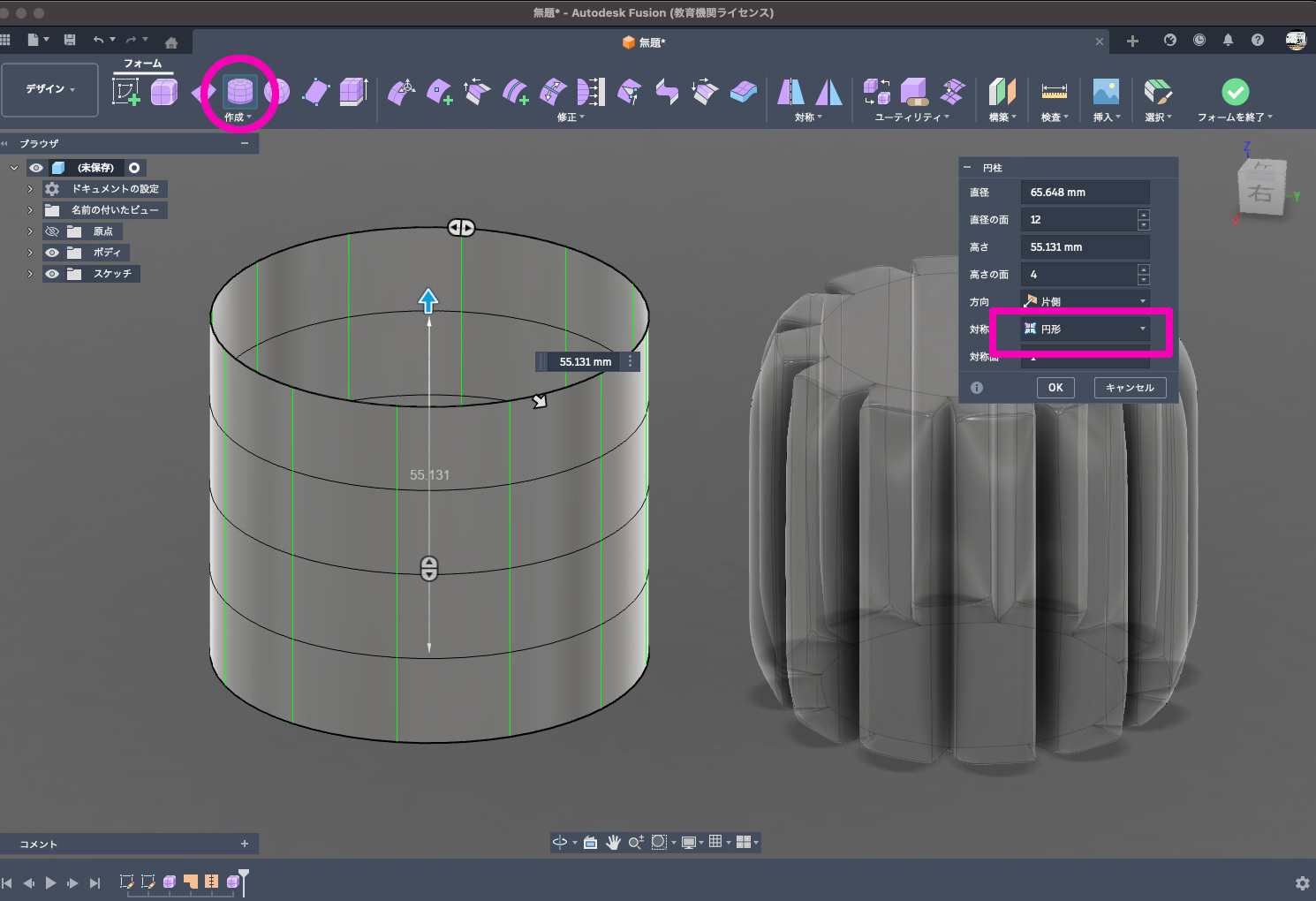Viewport: 1316px width, 901px height.
Task: Open the ユーティリティ menu
Action: pyautogui.click(x=911, y=117)
